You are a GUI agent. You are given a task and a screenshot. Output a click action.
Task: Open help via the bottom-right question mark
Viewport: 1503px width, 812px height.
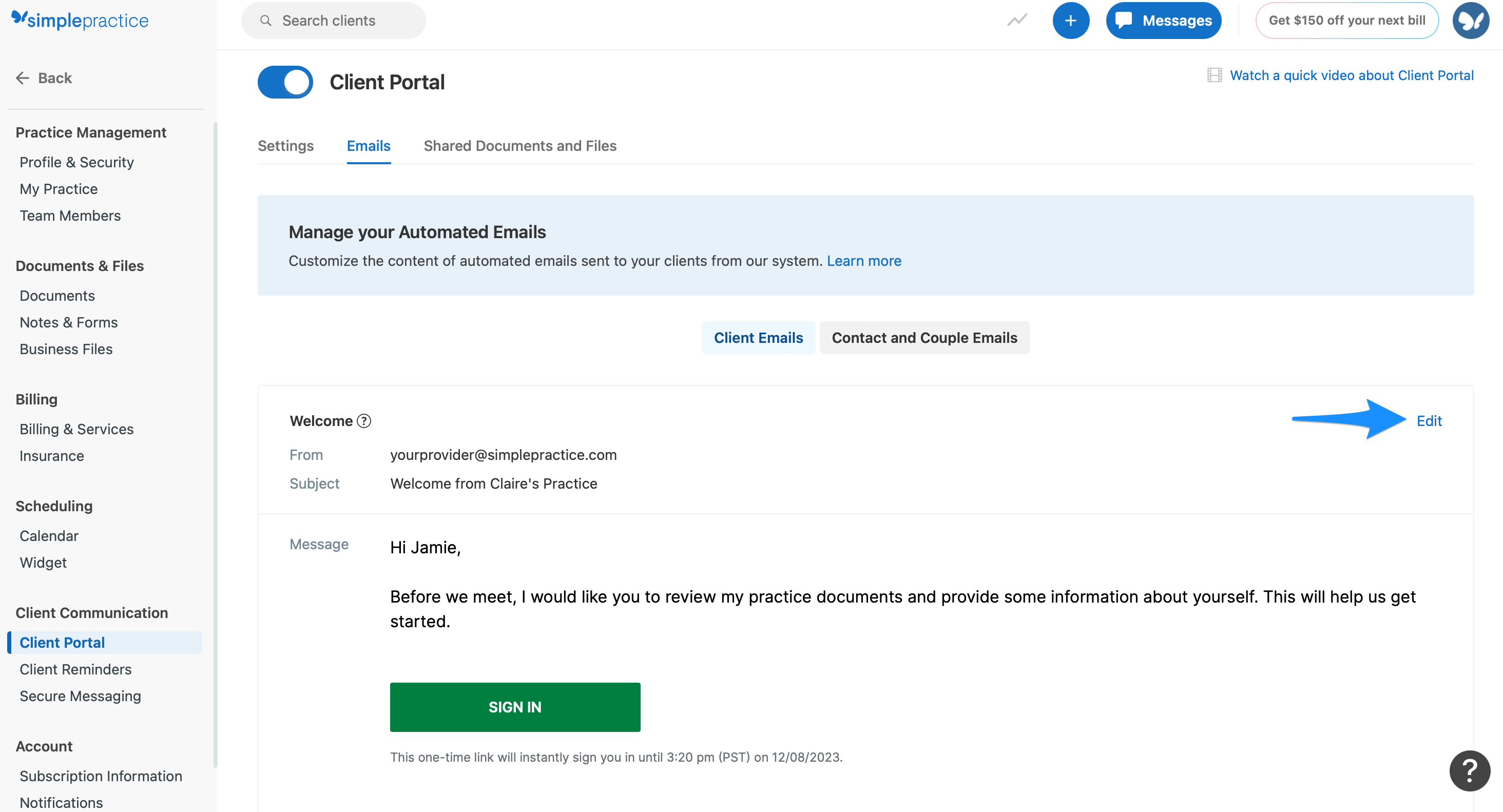(1469, 770)
